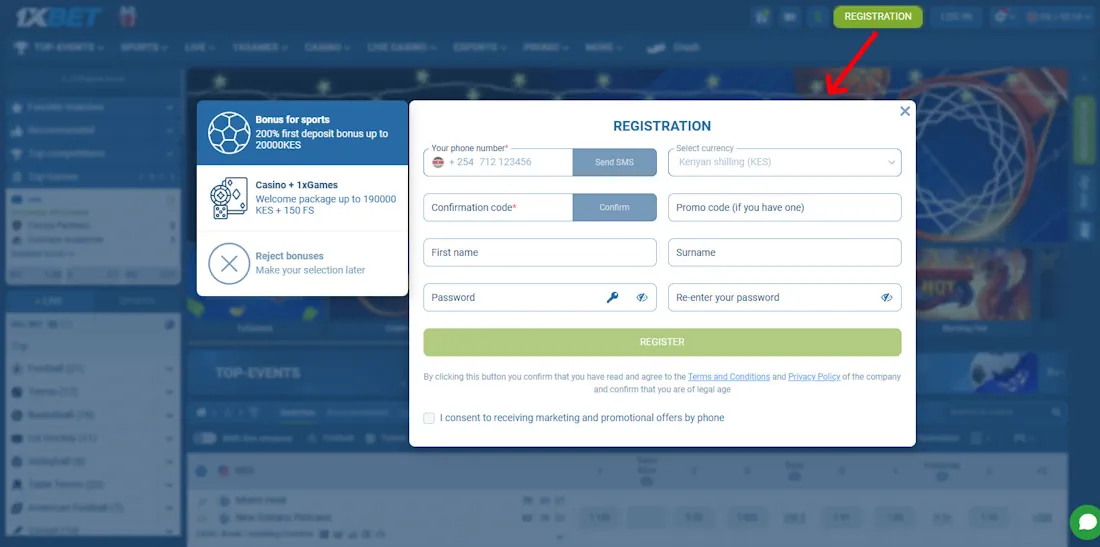
Task: Focus the Surname field
Action: pyautogui.click(x=784, y=252)
